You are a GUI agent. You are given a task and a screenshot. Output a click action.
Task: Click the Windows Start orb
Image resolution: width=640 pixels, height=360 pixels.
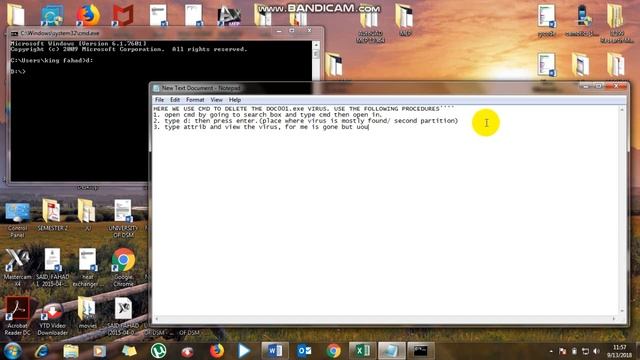[x=12, y=351]
